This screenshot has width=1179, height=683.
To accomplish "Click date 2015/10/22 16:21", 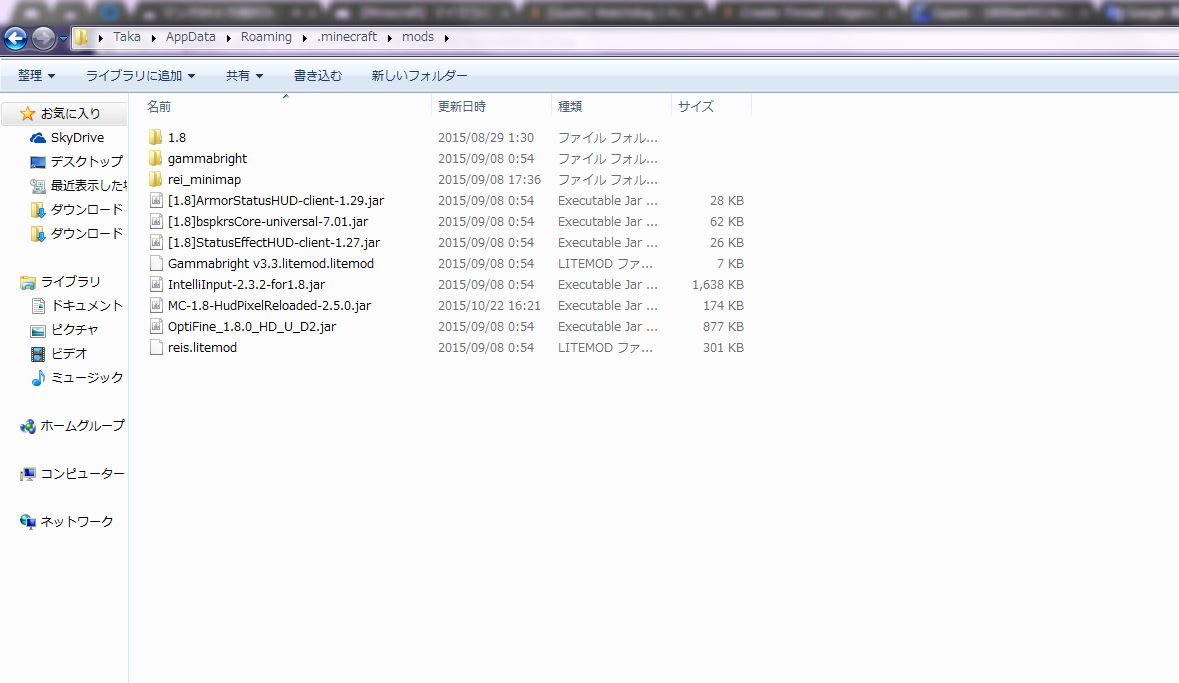I will (489, 306).
